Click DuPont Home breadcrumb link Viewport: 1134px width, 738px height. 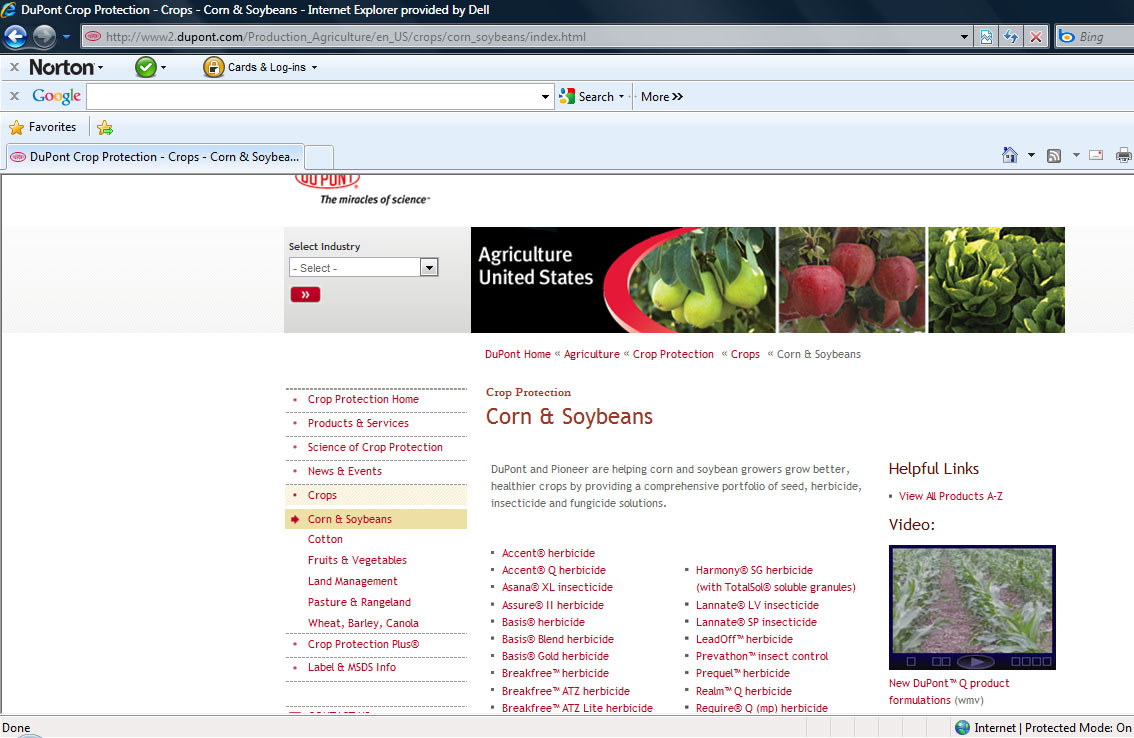518,354
